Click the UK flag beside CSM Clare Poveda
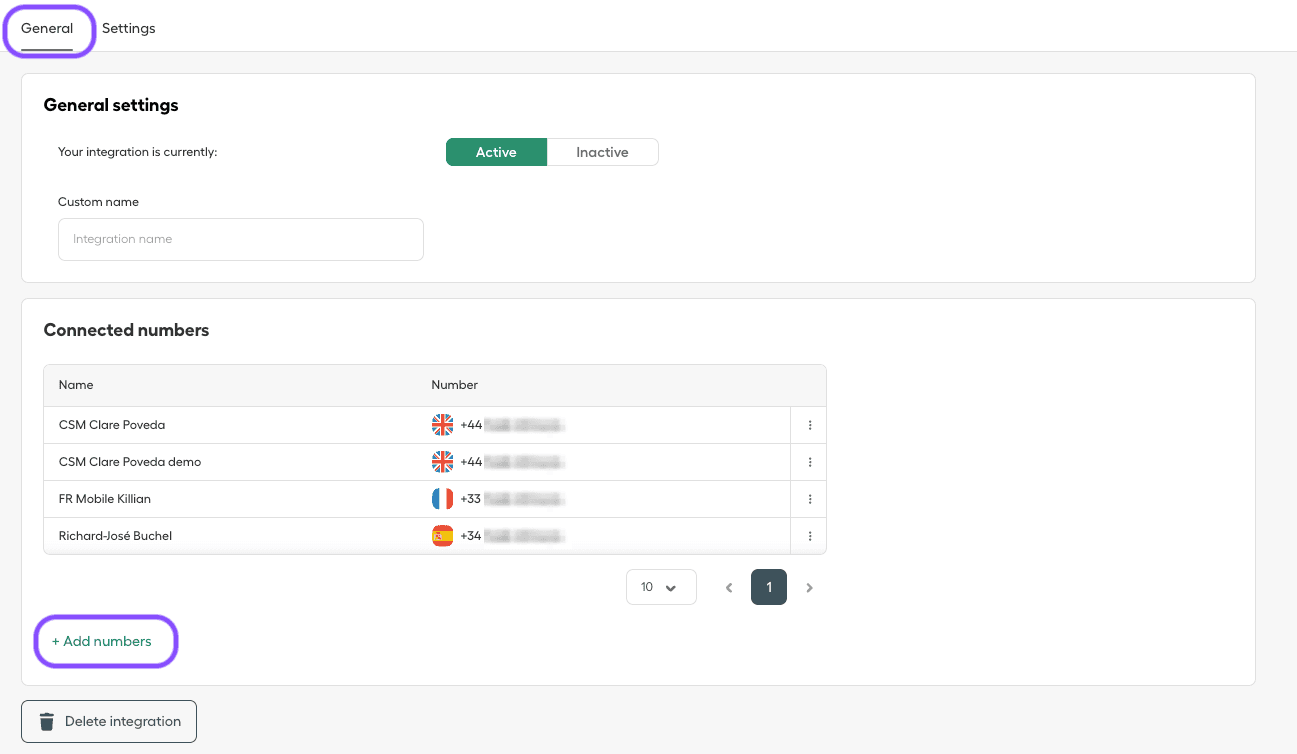This screenshot has height=754, width=1297. tap(443, 424)
